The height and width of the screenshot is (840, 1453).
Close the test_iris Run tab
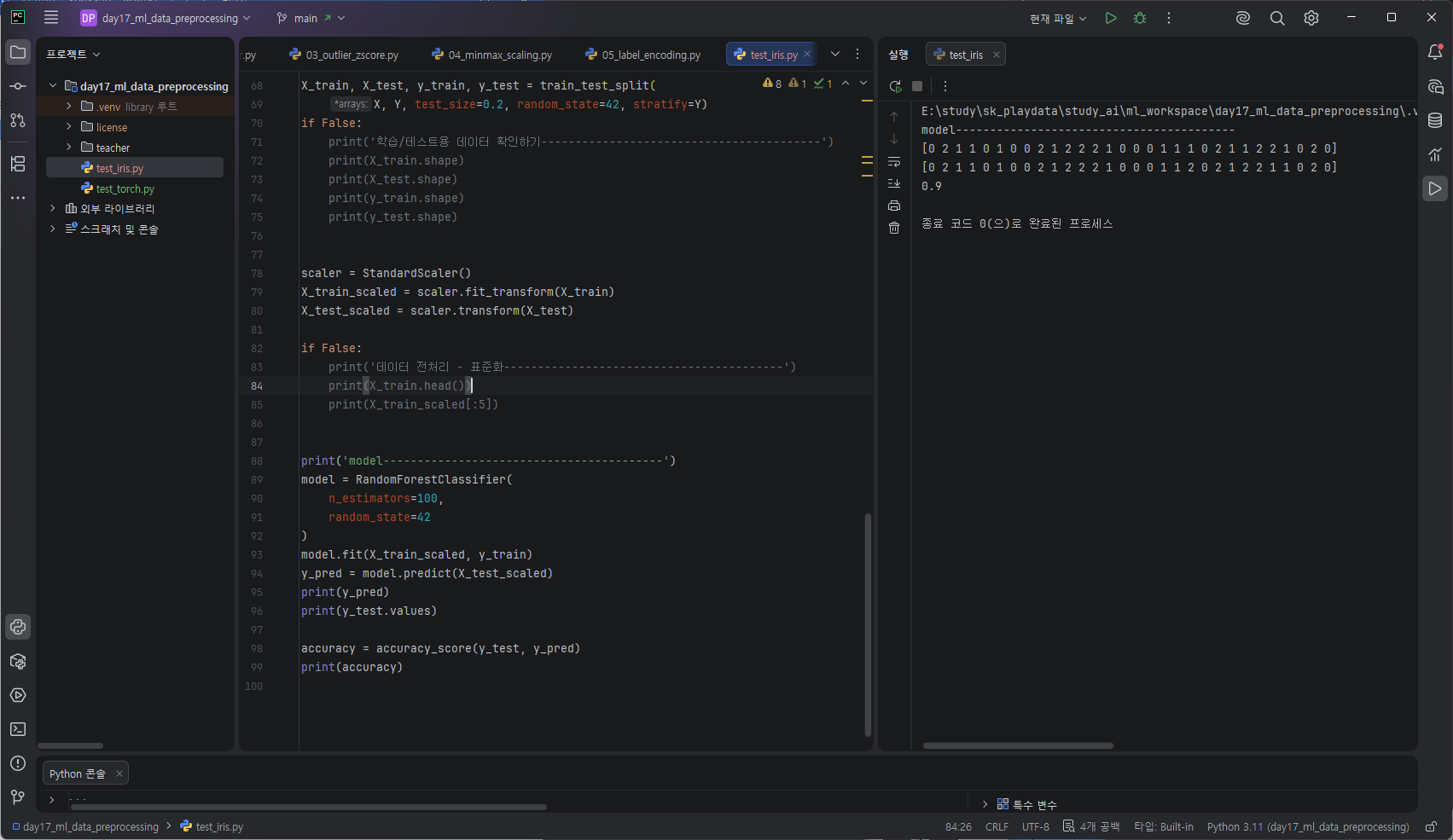pyautogui.click(x=996, y=55)
